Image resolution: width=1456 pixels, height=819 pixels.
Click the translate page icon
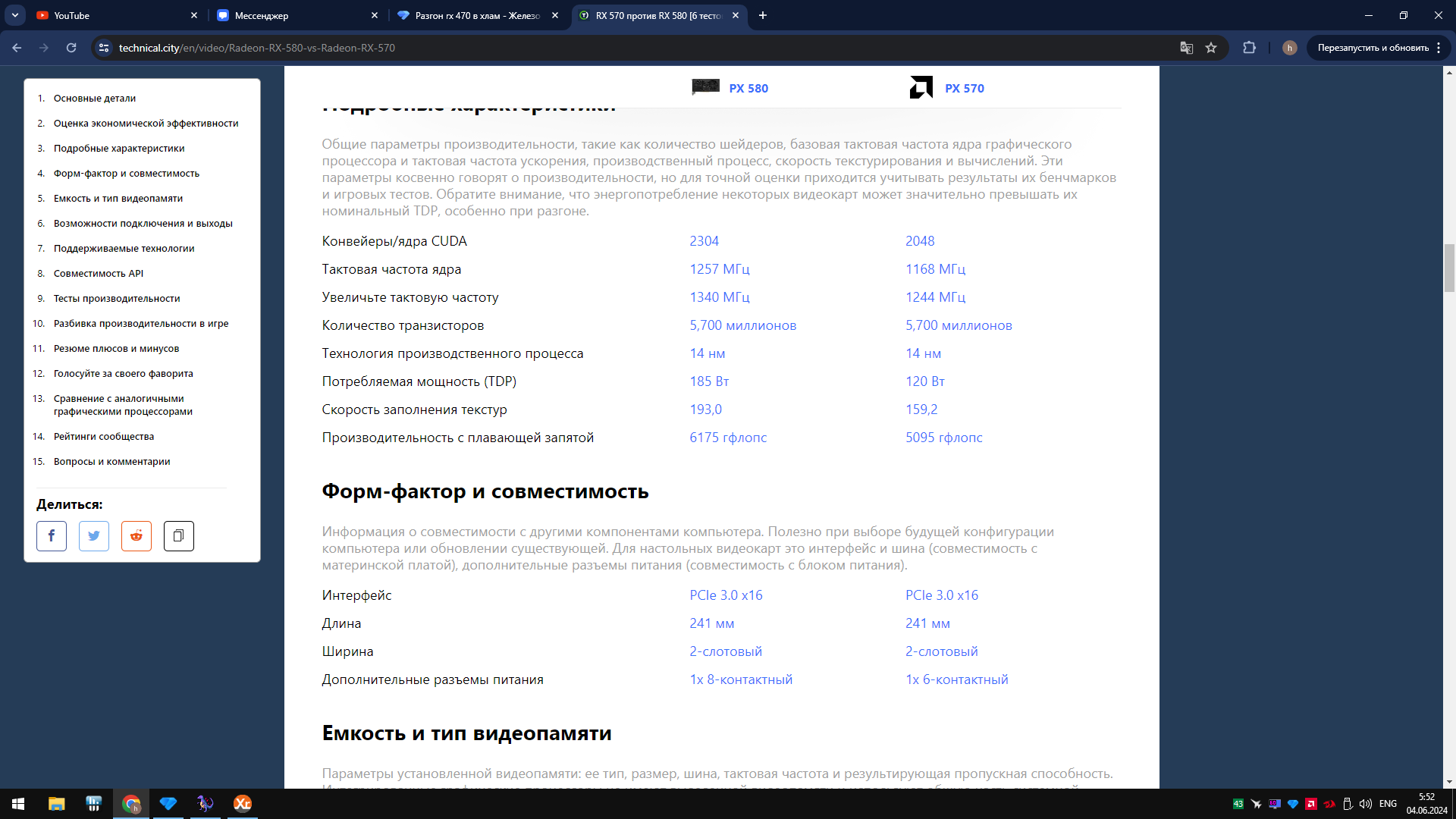[x=1187, y=48]
